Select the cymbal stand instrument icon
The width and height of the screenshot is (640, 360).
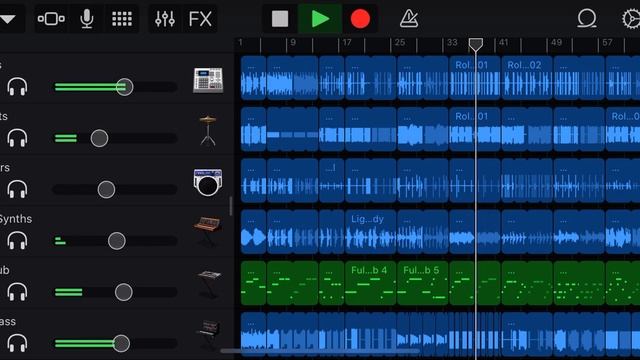tap(208, 131)
